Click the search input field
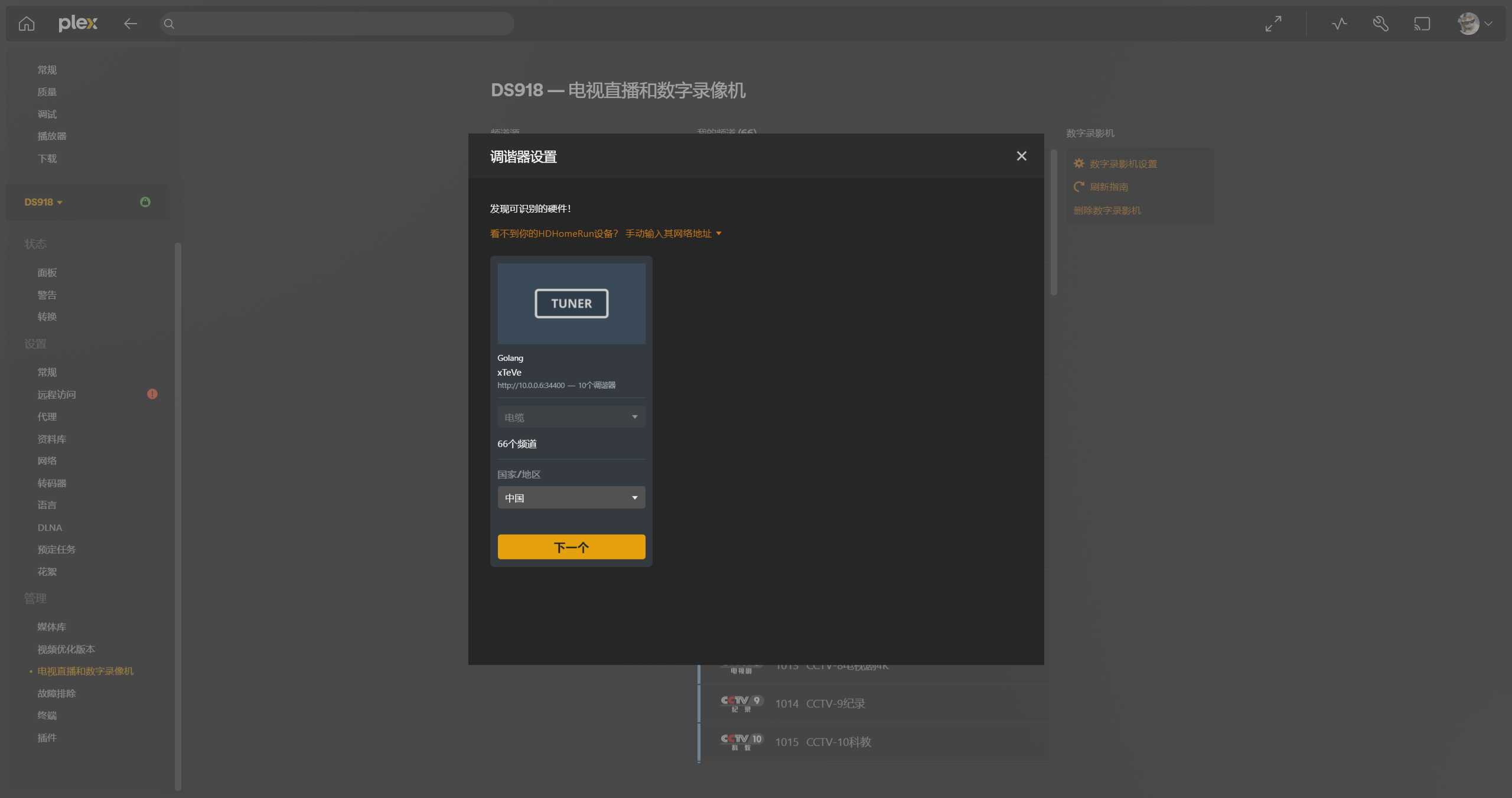 (x=337, y=24)
